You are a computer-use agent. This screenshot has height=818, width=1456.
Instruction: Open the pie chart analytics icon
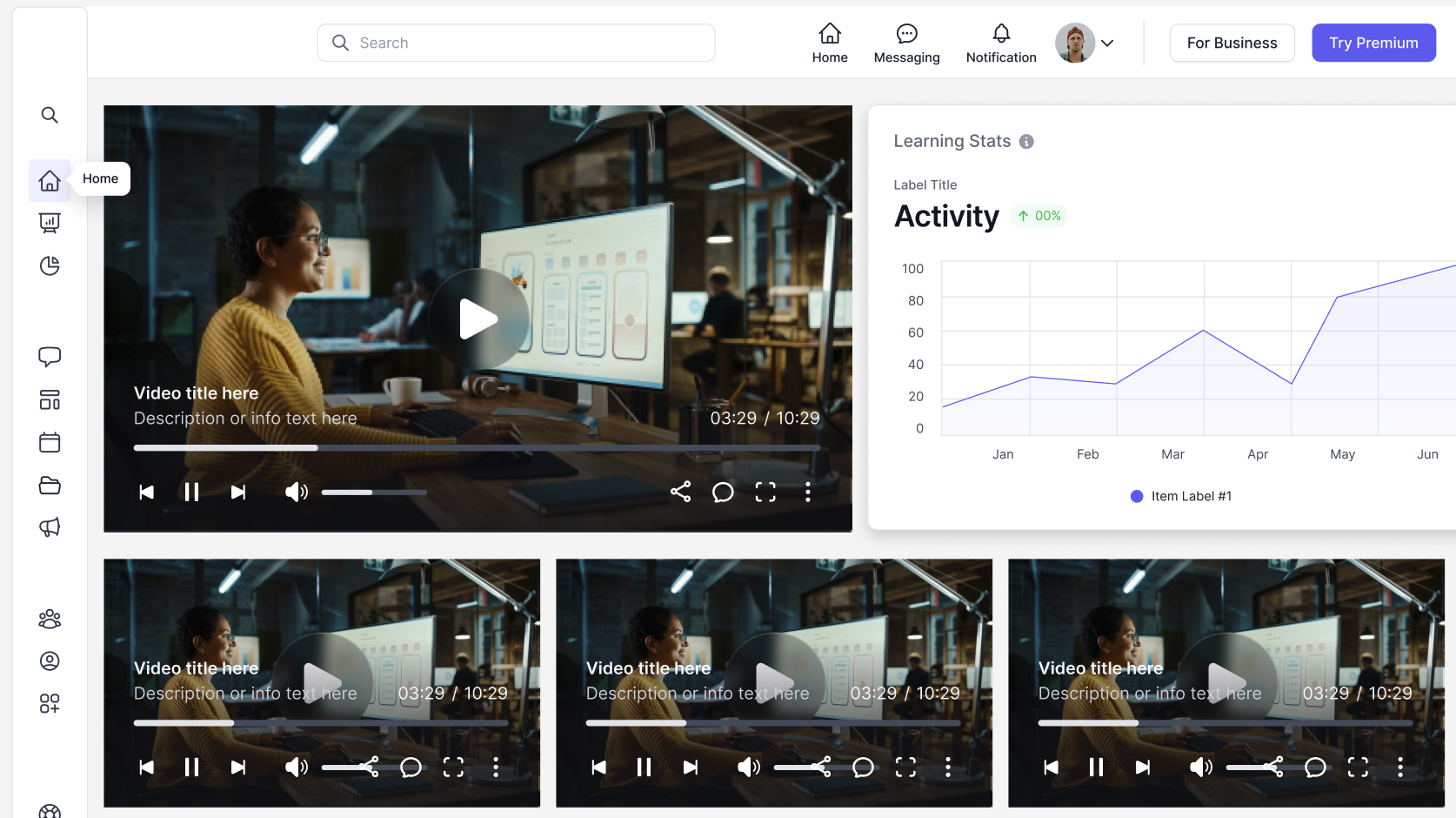(50, 265)
